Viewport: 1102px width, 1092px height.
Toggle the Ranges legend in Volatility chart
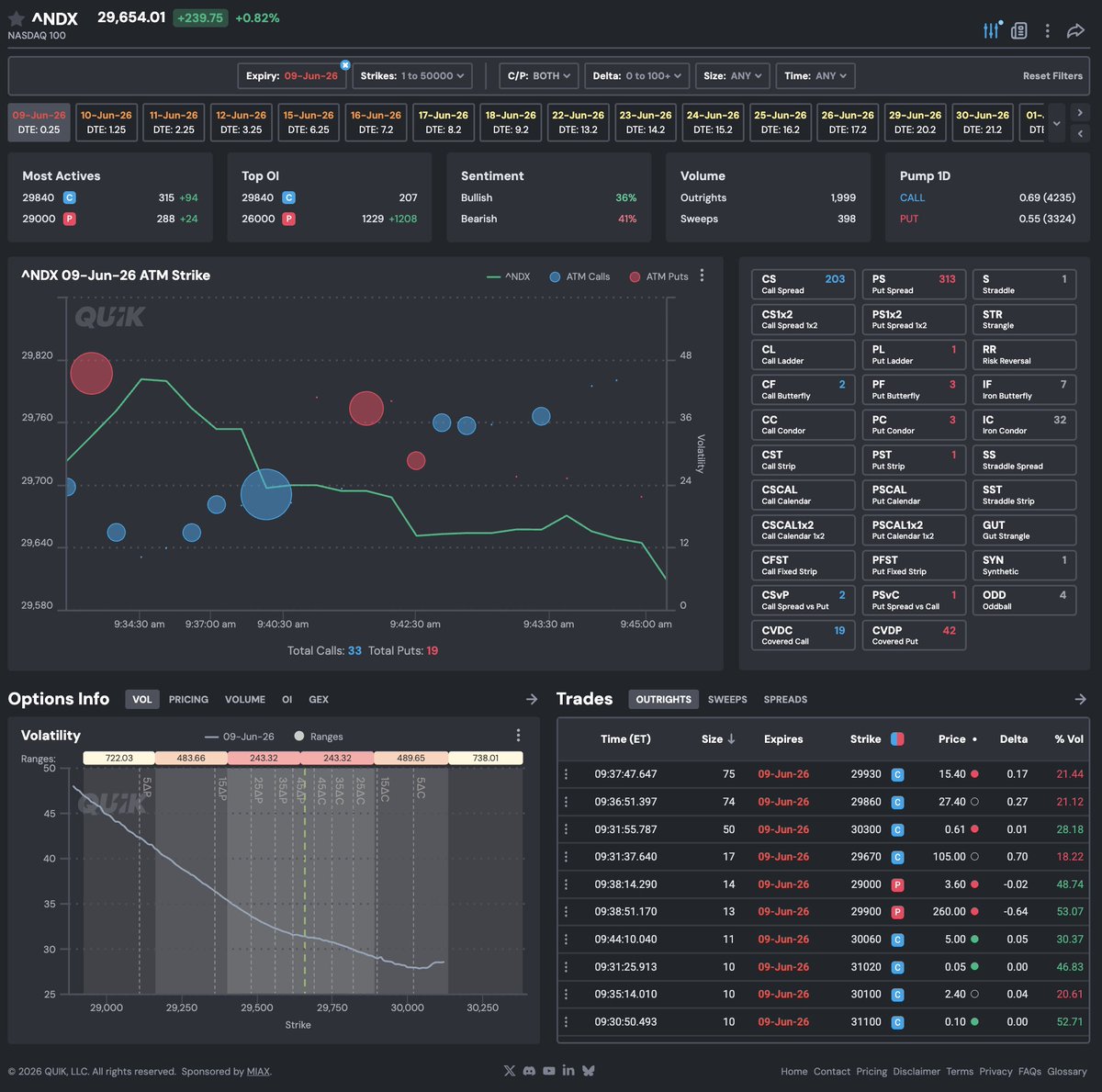pyautogui.click(x=319, y=737)
